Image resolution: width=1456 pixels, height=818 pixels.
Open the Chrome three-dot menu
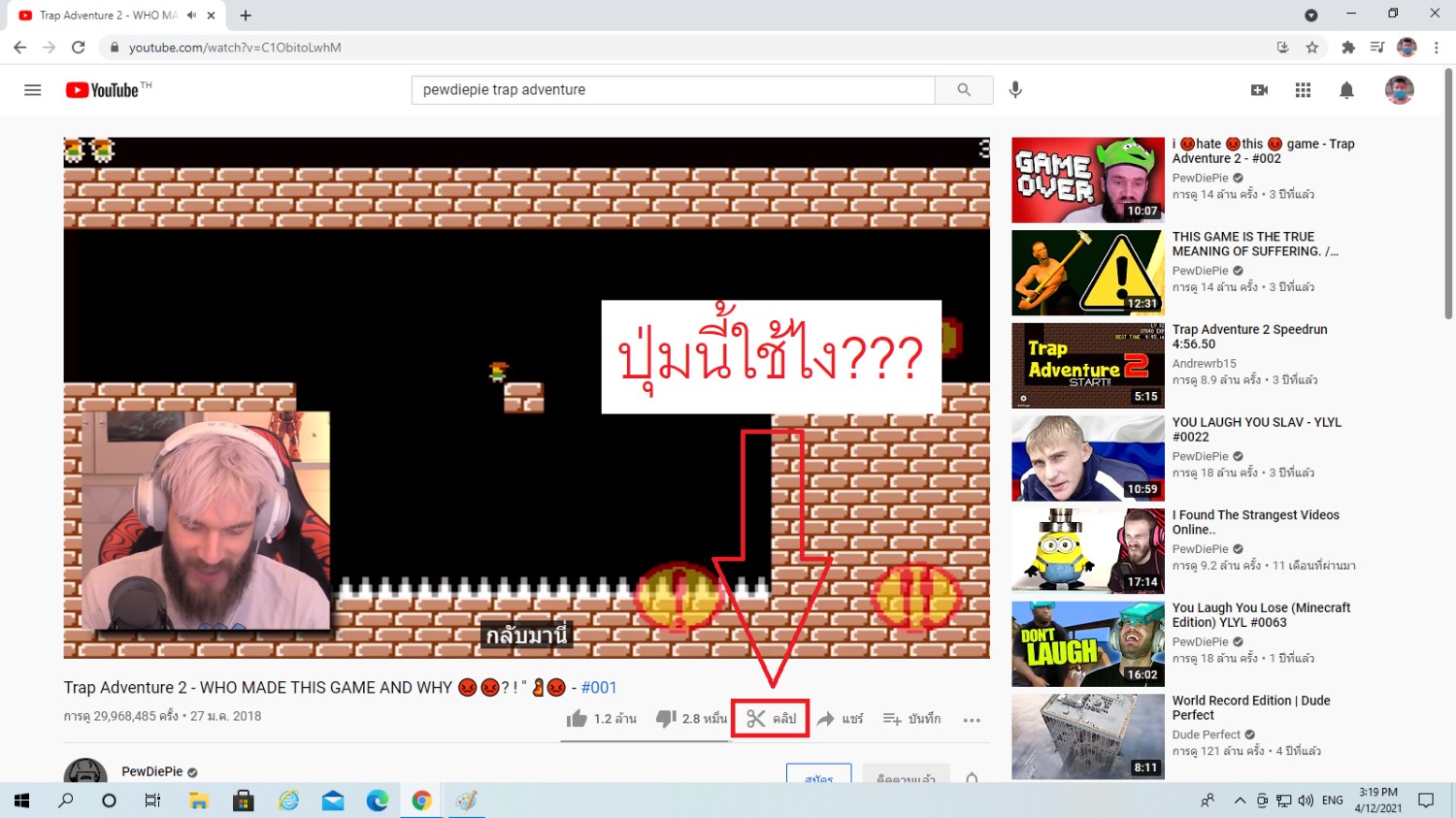click(1437, 48)
